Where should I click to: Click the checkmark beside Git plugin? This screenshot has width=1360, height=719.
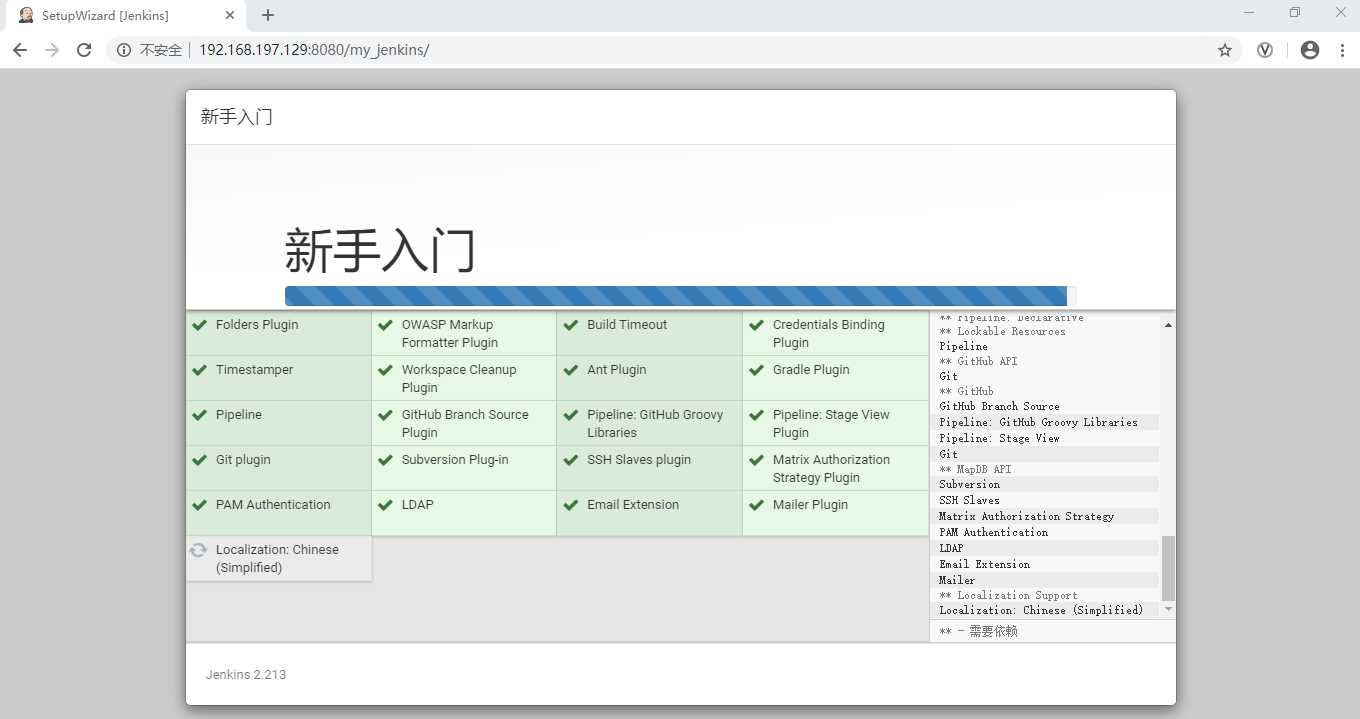coord(200,460)
